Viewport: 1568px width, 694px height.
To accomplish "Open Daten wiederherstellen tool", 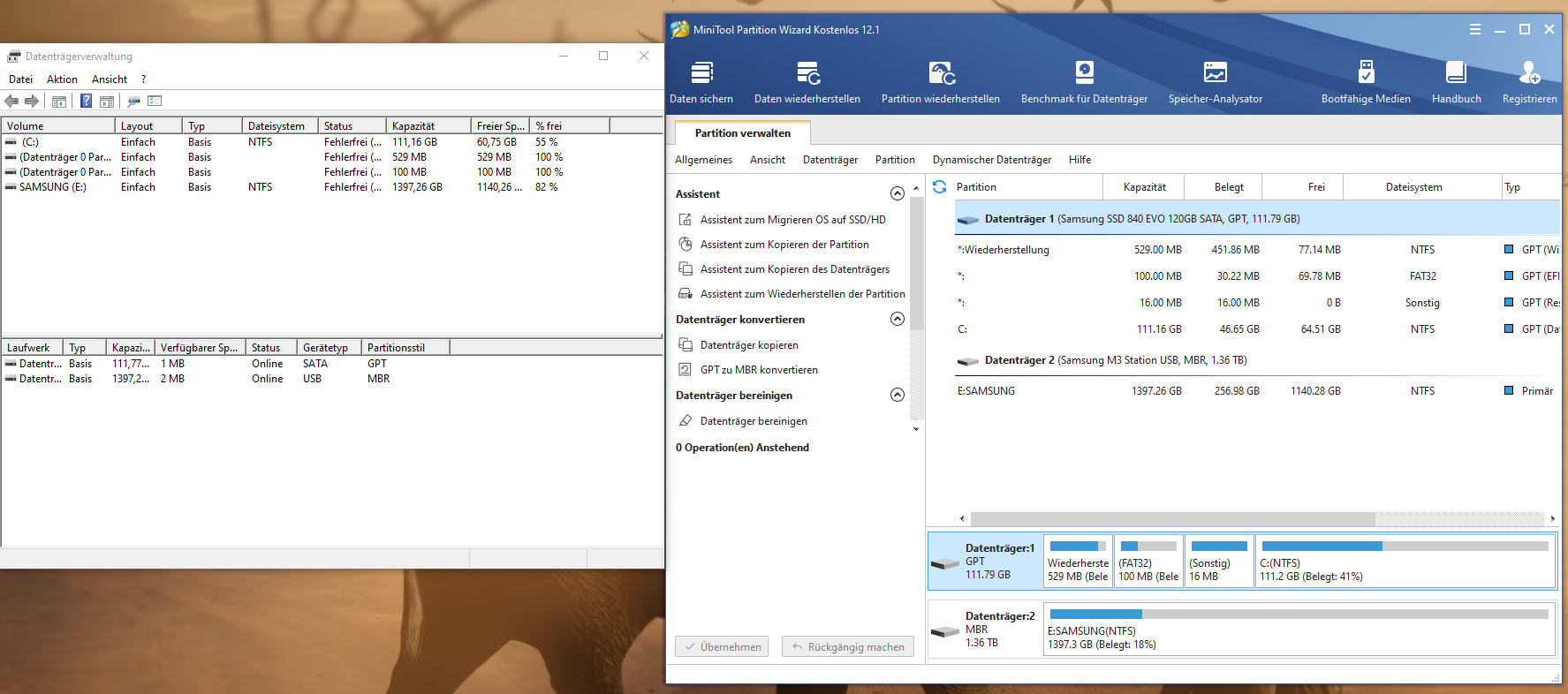I will pos(807,83).
